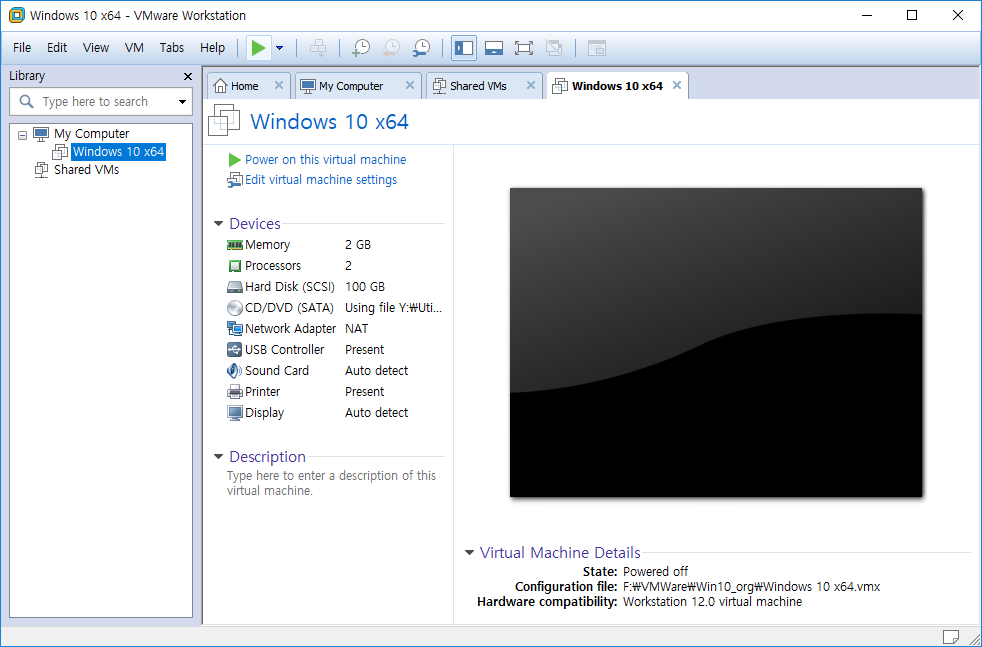Click the configuration file path text
982x647 pixels.
(x=752, y=587)
